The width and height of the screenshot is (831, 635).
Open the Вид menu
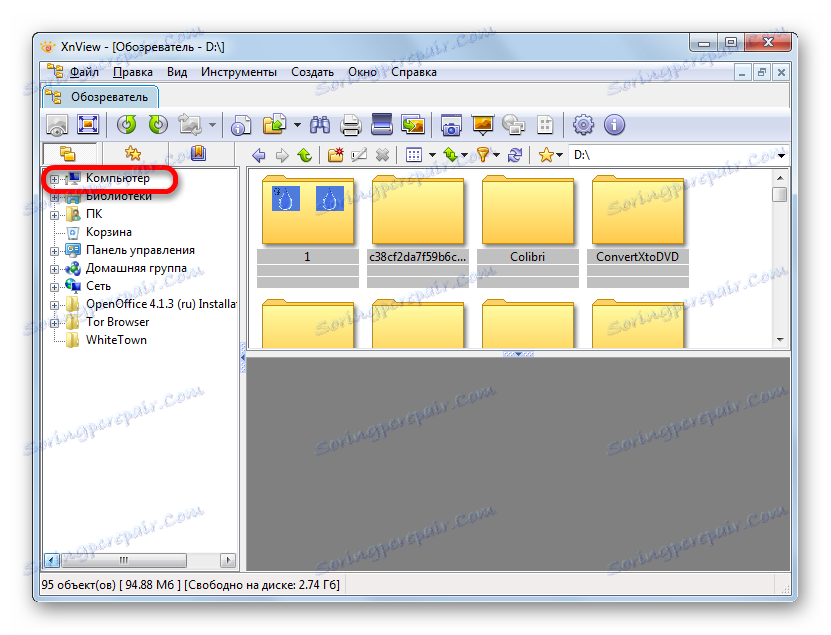click(x=177, y=72)
